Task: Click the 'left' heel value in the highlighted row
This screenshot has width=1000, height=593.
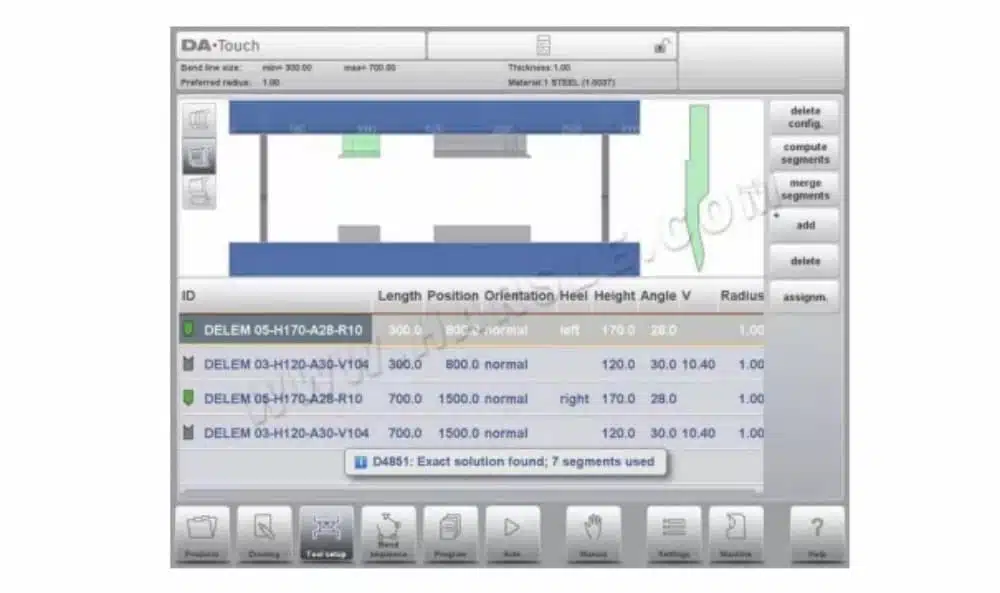Action: coord(570,330)
